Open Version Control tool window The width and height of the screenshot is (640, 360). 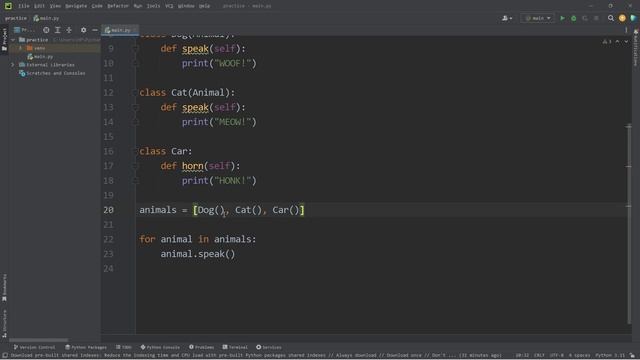coord(34,347)
